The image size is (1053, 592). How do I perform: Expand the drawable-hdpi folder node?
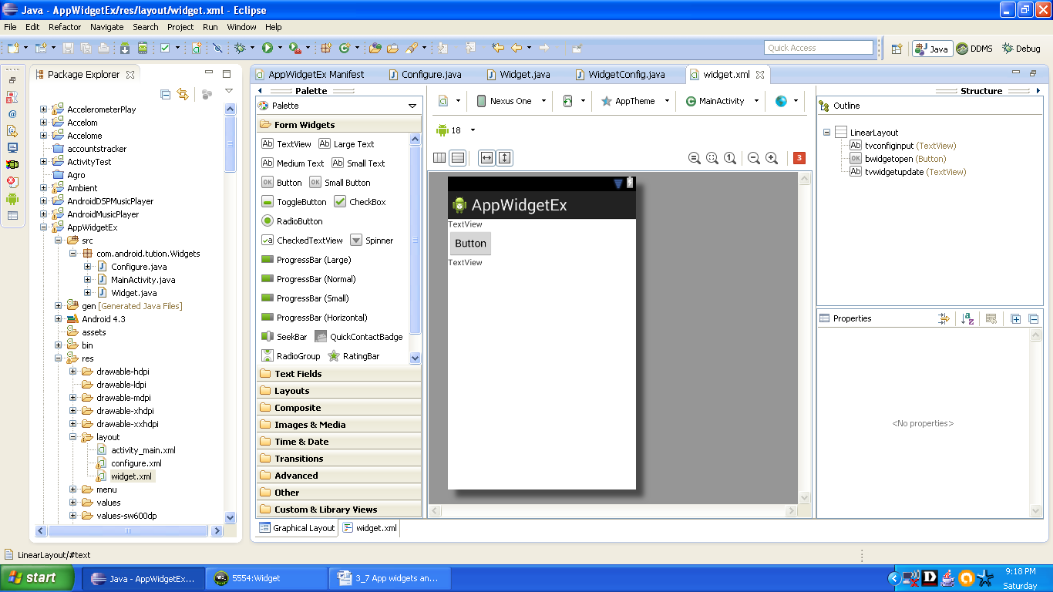point(73,372)
